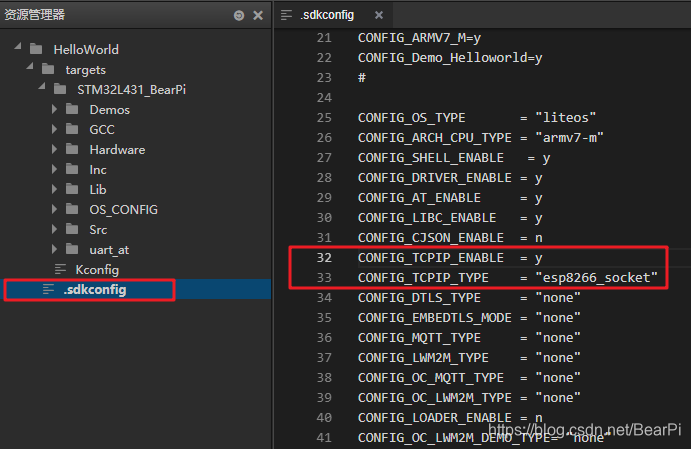Click the Src folder icon

72,229
